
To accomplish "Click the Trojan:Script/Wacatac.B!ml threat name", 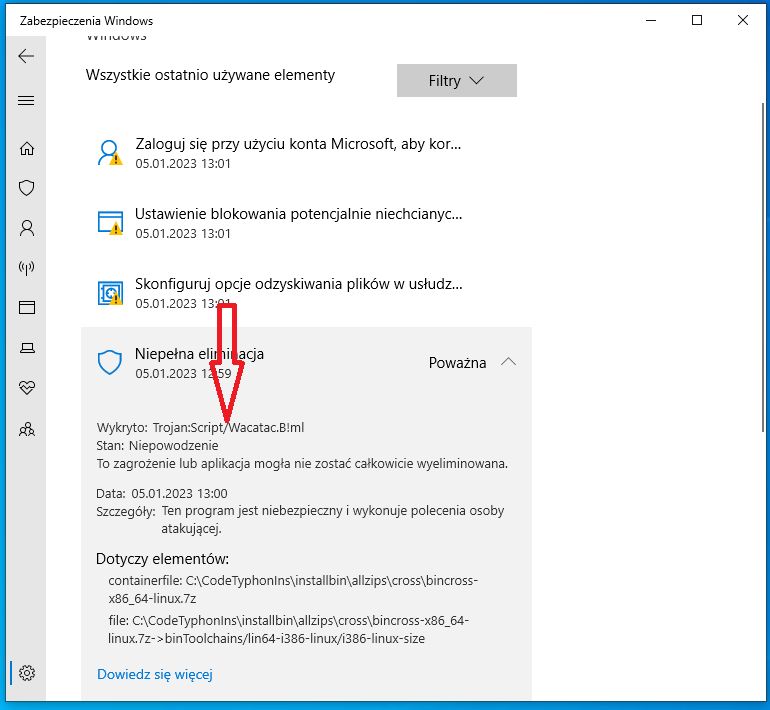I will click(228, 427).
